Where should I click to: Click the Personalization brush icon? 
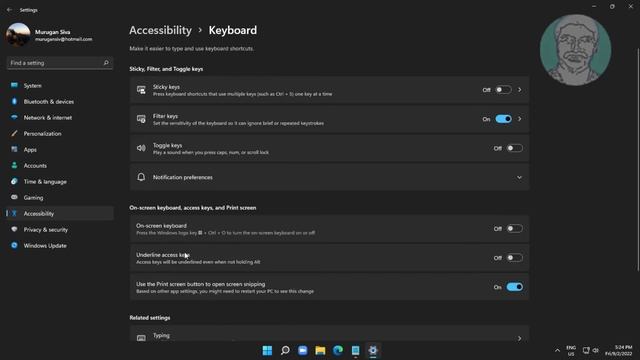[14, 133]
